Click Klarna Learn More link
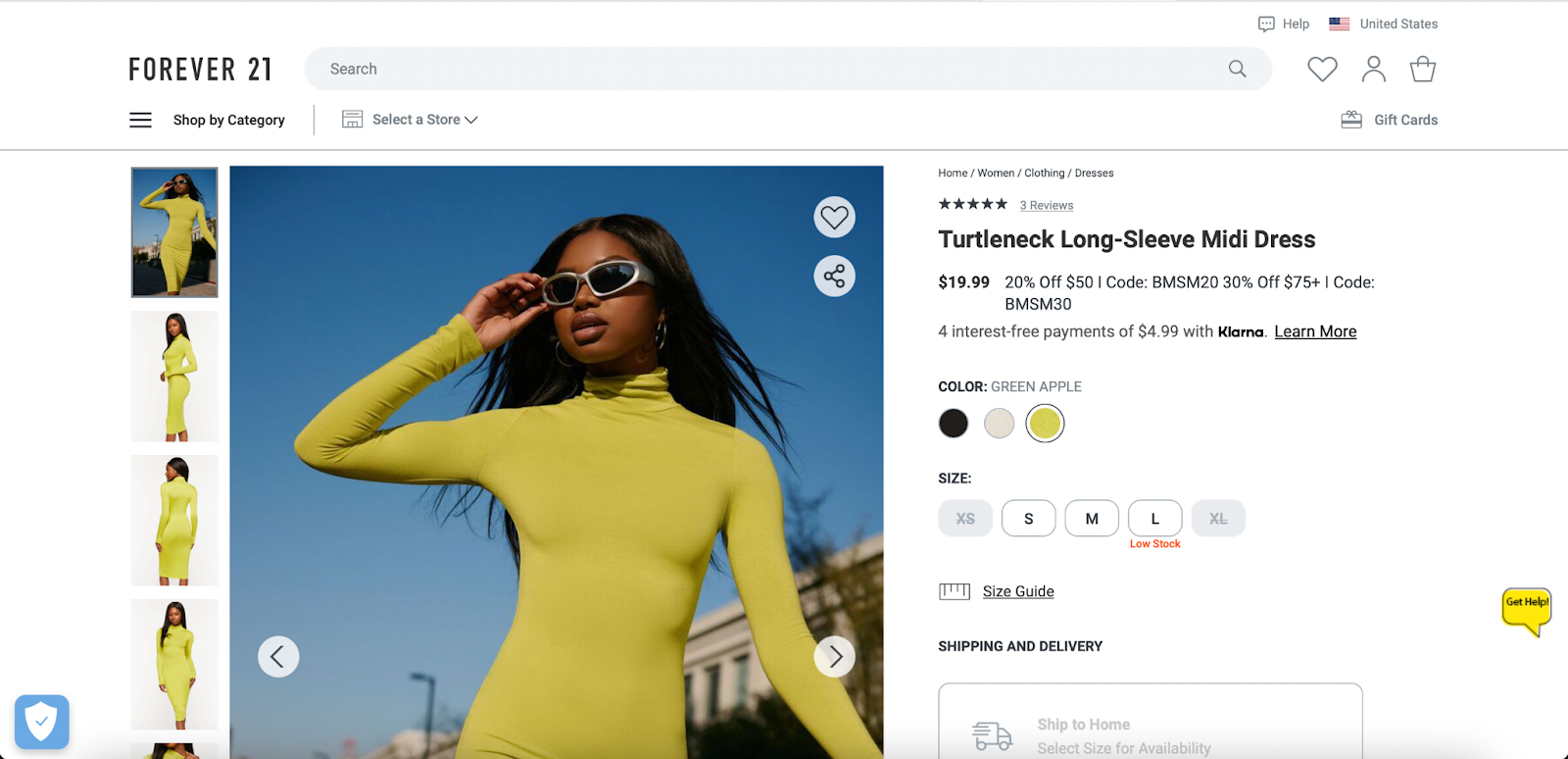The height and width of the screenshot is (759, 1568). tap(1315, 331)
